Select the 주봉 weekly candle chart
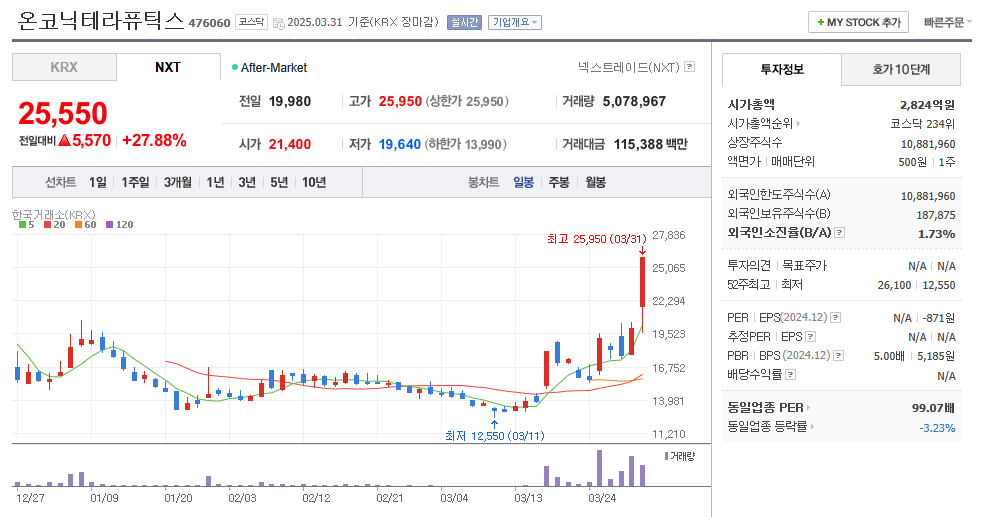The image size is (985, 517). point(559,182)
